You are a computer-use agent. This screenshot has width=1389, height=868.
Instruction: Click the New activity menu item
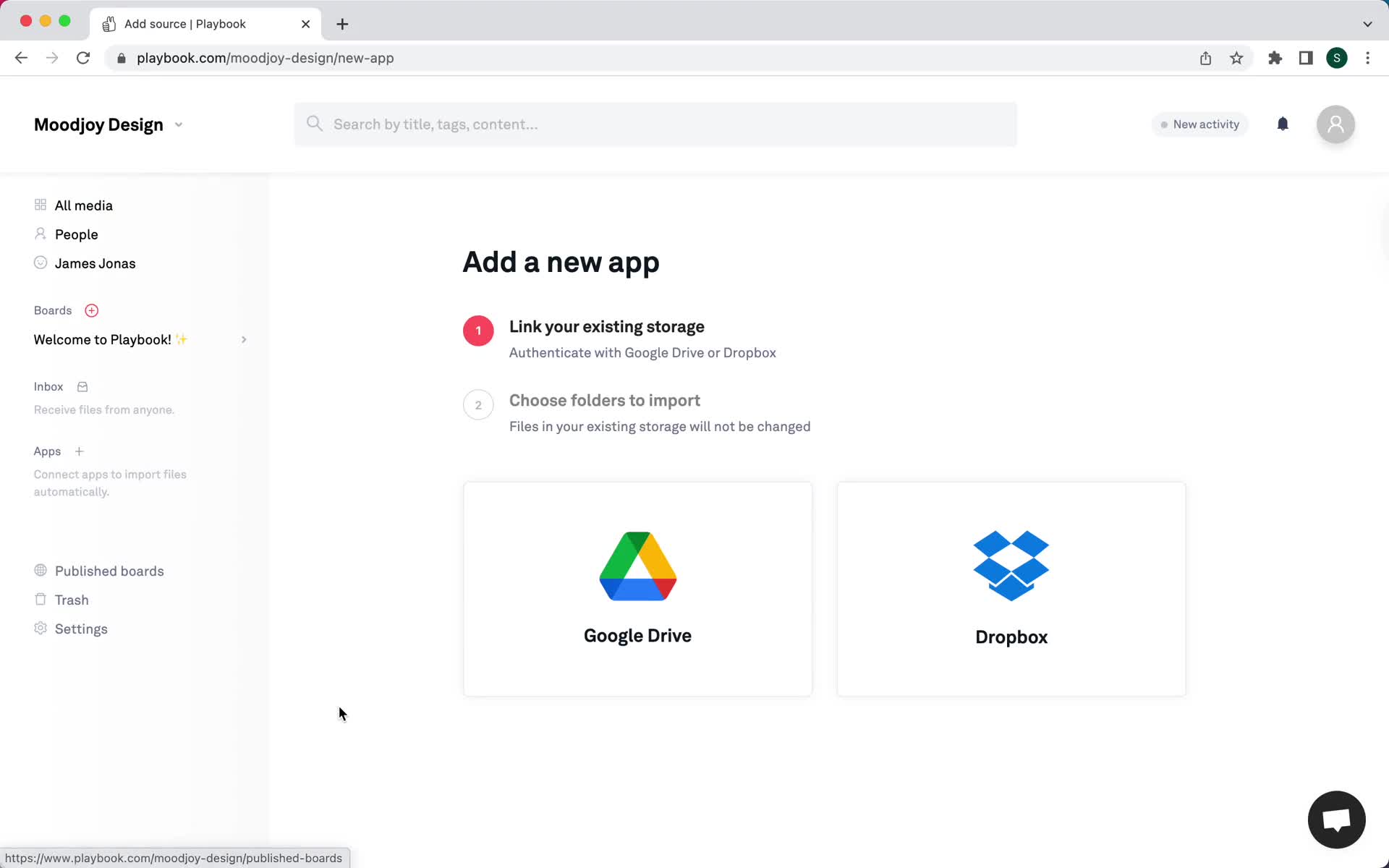click(1199, 124)
